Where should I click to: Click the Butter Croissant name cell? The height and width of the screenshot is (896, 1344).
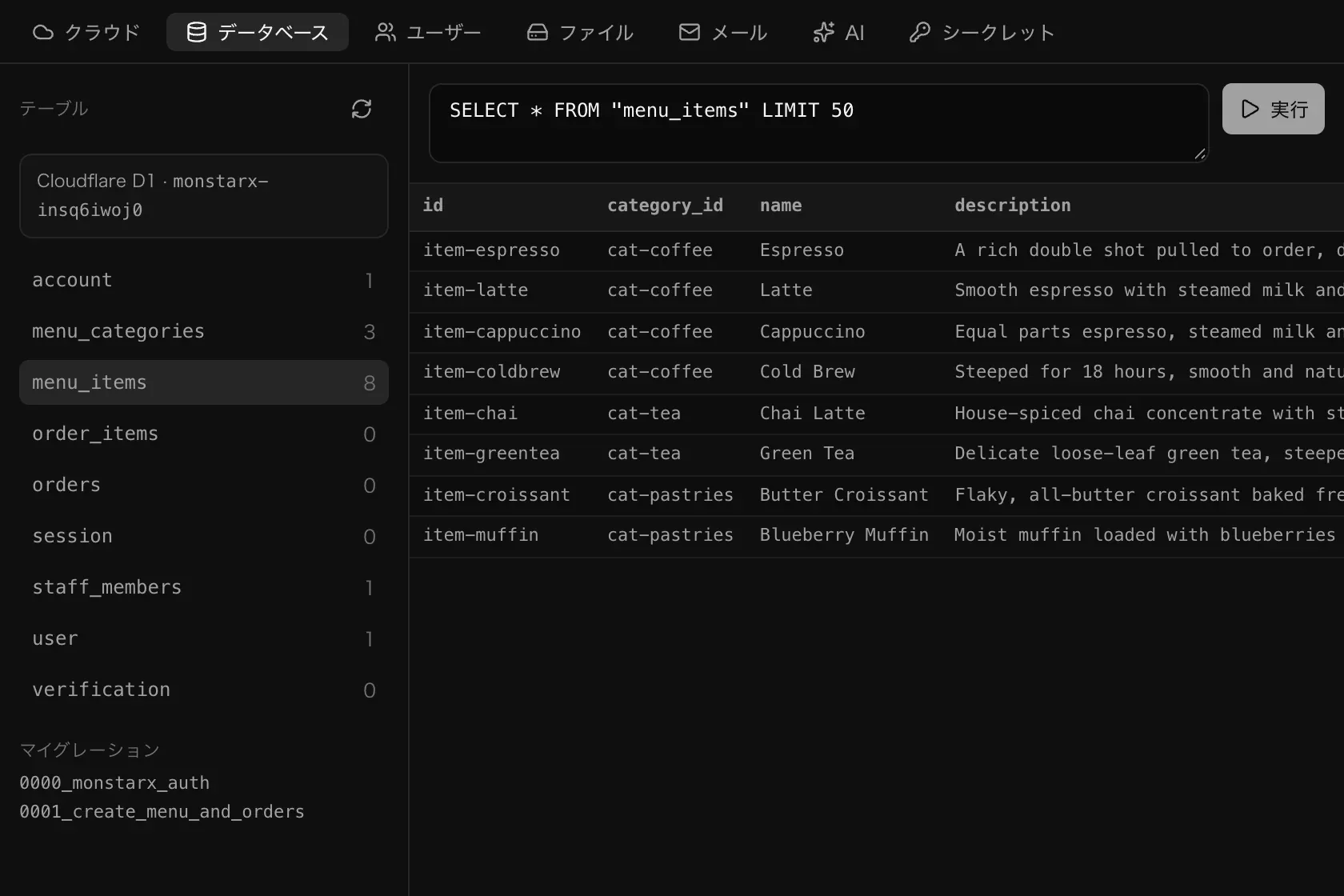844,495
